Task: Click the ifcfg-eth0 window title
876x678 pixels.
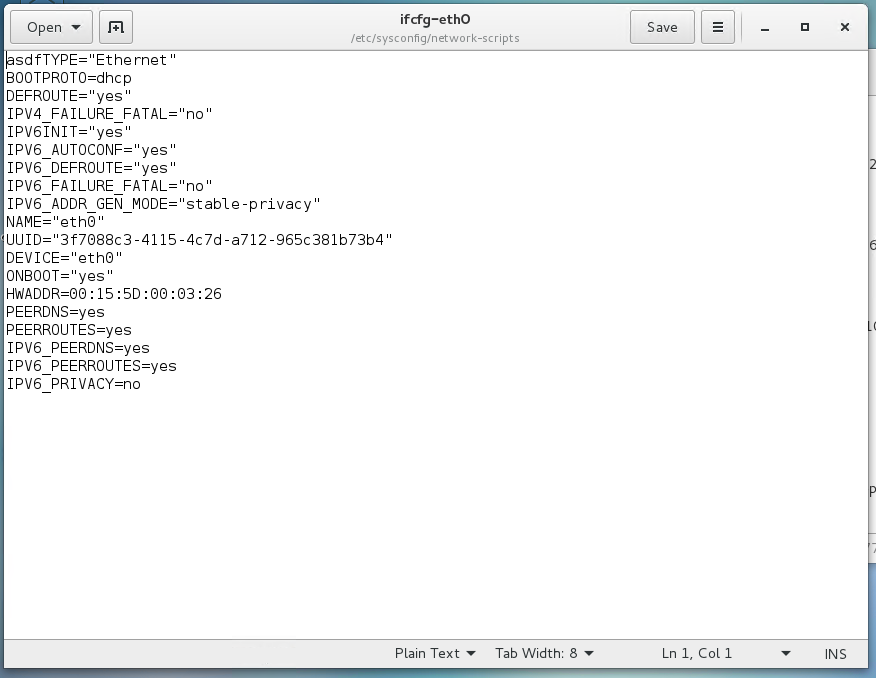Action: pyautogui.click(x=435, y=20)
